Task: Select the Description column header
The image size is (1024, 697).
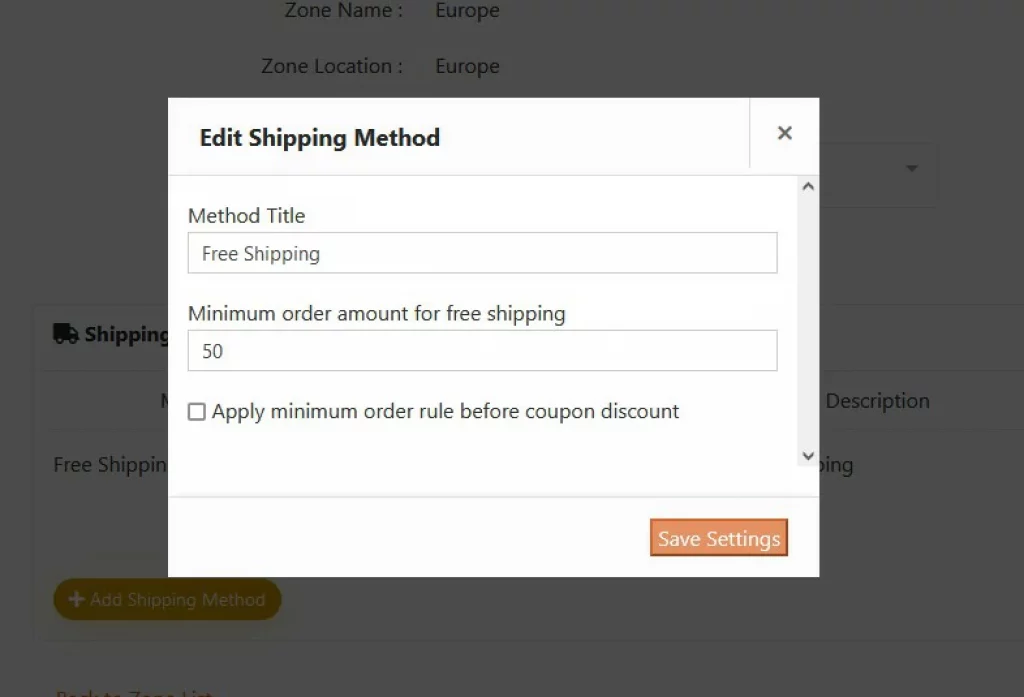Action: point(877,400)
